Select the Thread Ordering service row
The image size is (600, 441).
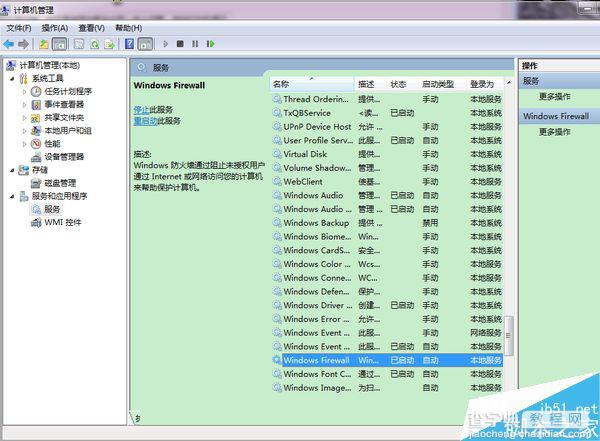click(x=387, y=99)
